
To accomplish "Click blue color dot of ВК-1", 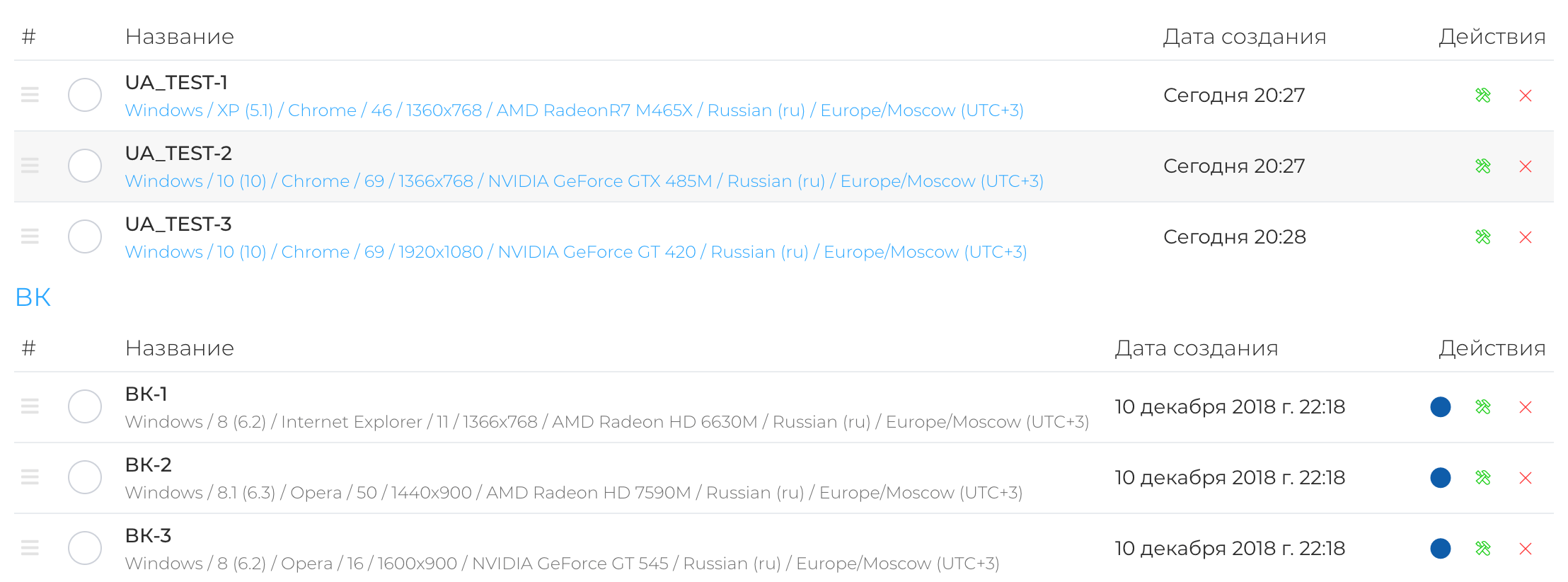I will click(x=1441, y=407).
